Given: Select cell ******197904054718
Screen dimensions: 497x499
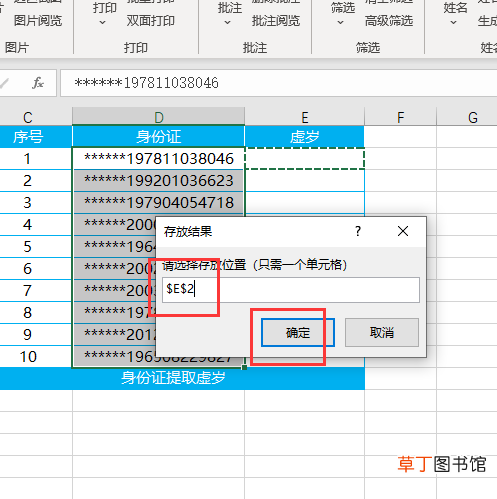Looking at the screenshot, I should [159, 203].
